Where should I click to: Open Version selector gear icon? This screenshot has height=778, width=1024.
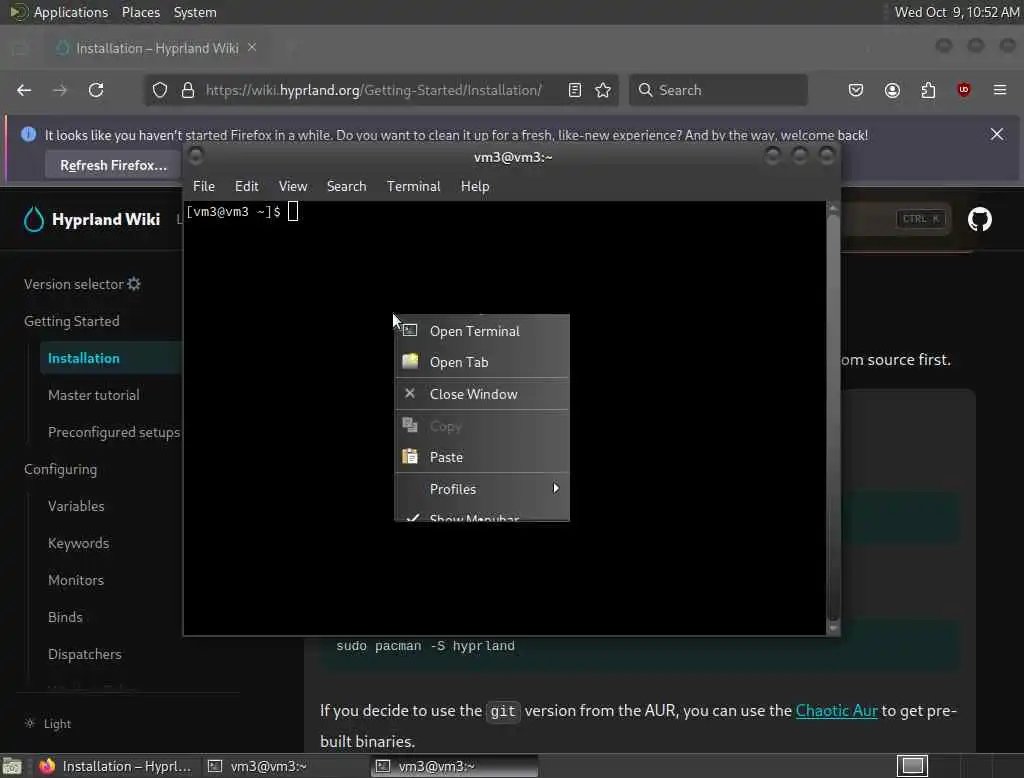[134, 284]
